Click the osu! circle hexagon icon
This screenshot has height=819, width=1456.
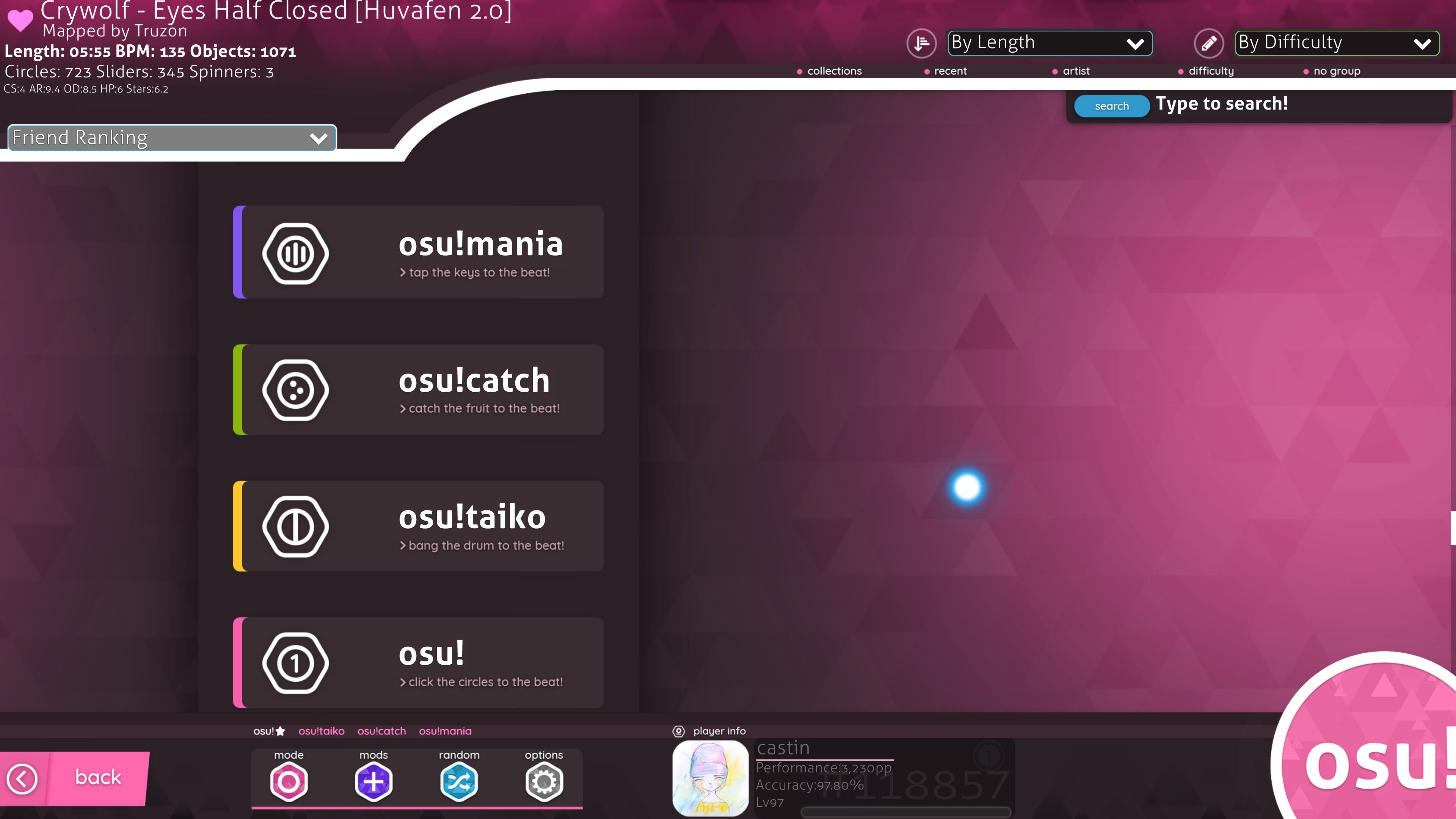click(x=295, y=663)
